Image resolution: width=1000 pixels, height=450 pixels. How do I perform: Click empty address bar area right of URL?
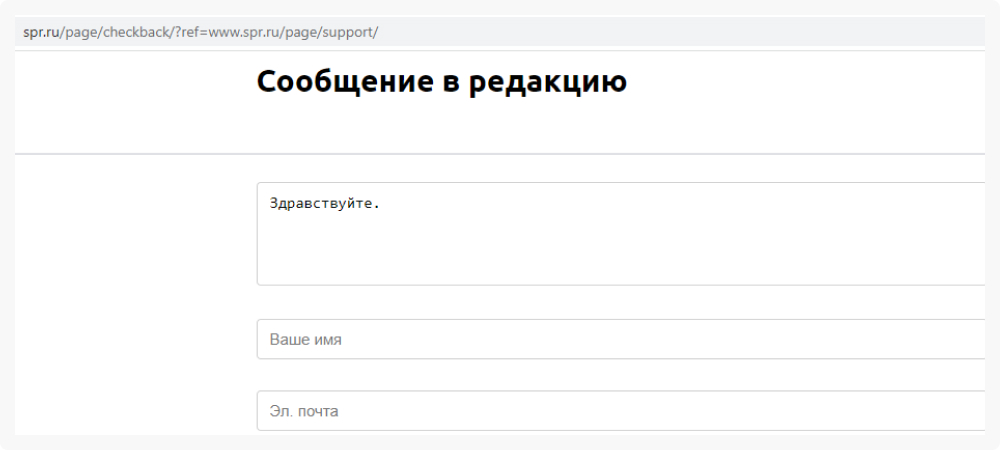click(x=682, y=33)
